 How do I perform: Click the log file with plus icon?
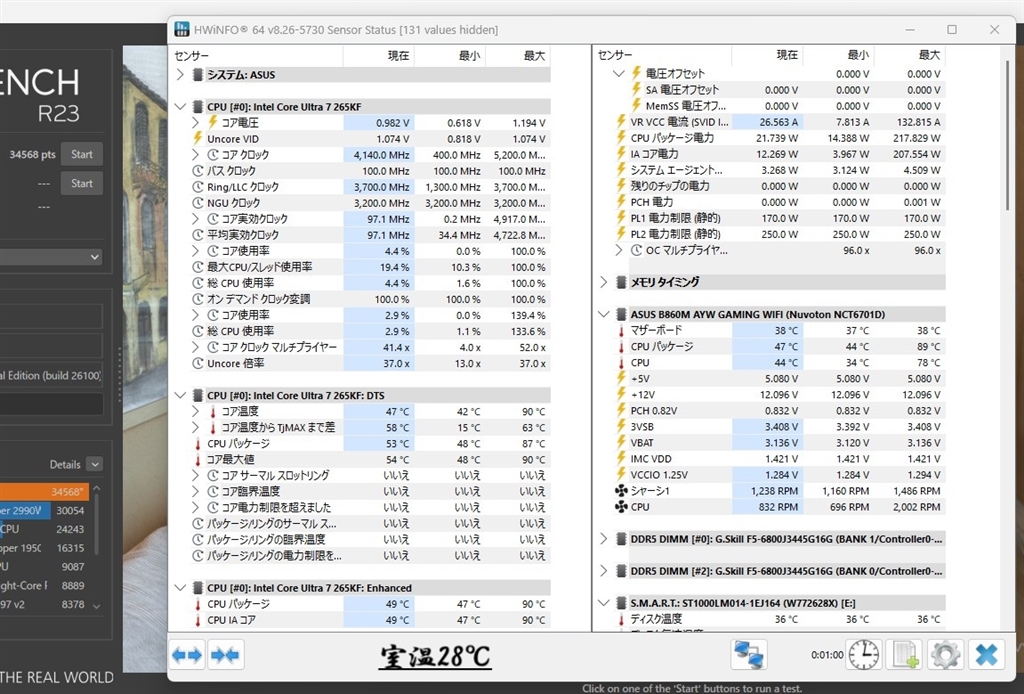[x=905, y=654]
